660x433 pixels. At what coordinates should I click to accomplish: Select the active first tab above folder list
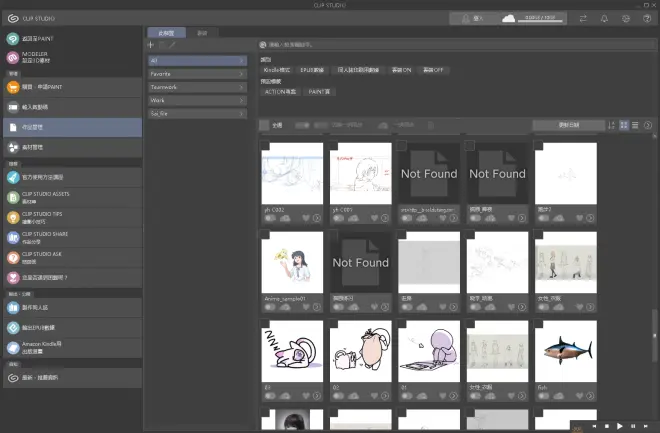[166, 33]
